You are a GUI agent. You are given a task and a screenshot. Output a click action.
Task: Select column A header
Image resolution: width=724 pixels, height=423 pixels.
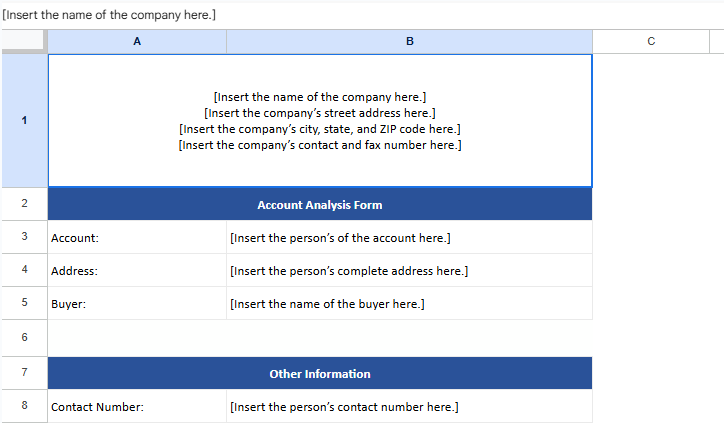pyautogui.click(x=137, y=41)
